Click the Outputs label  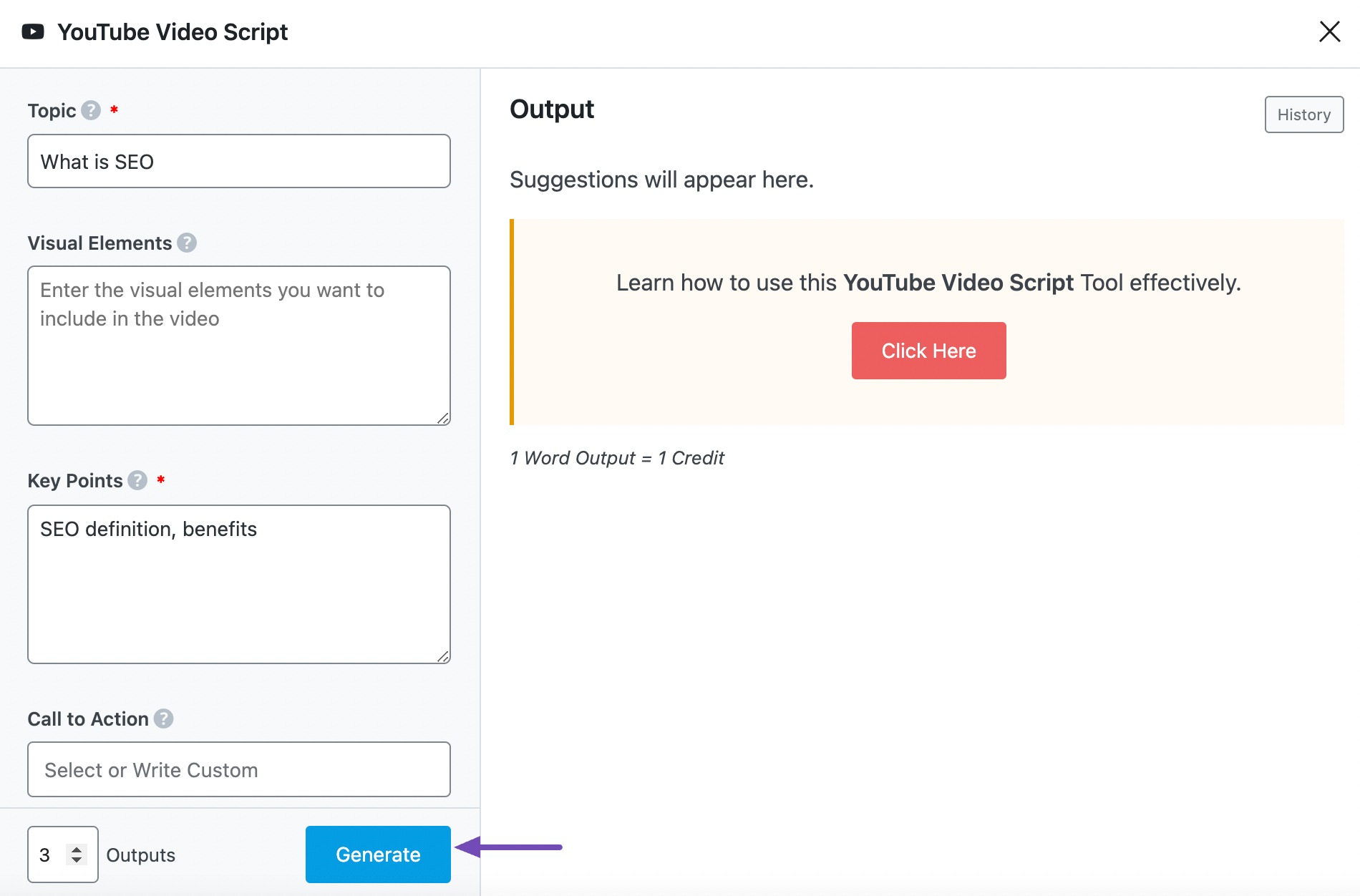pyautogui.click(x=141, y=855)
